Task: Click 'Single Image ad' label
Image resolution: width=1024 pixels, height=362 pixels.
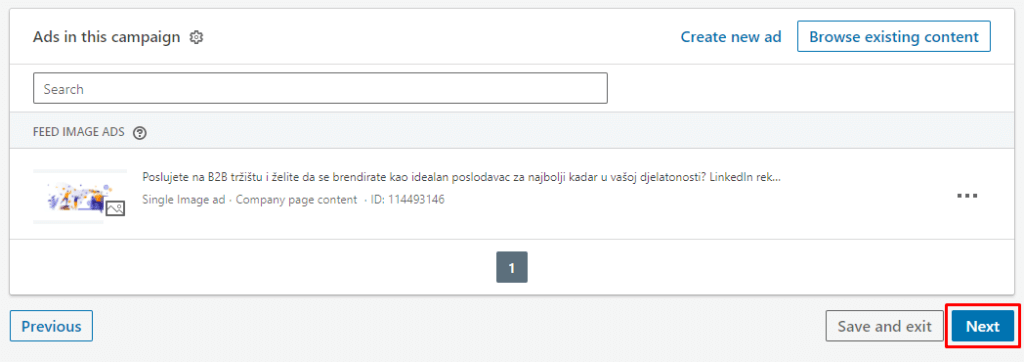Action: click(x=184, y=199)
